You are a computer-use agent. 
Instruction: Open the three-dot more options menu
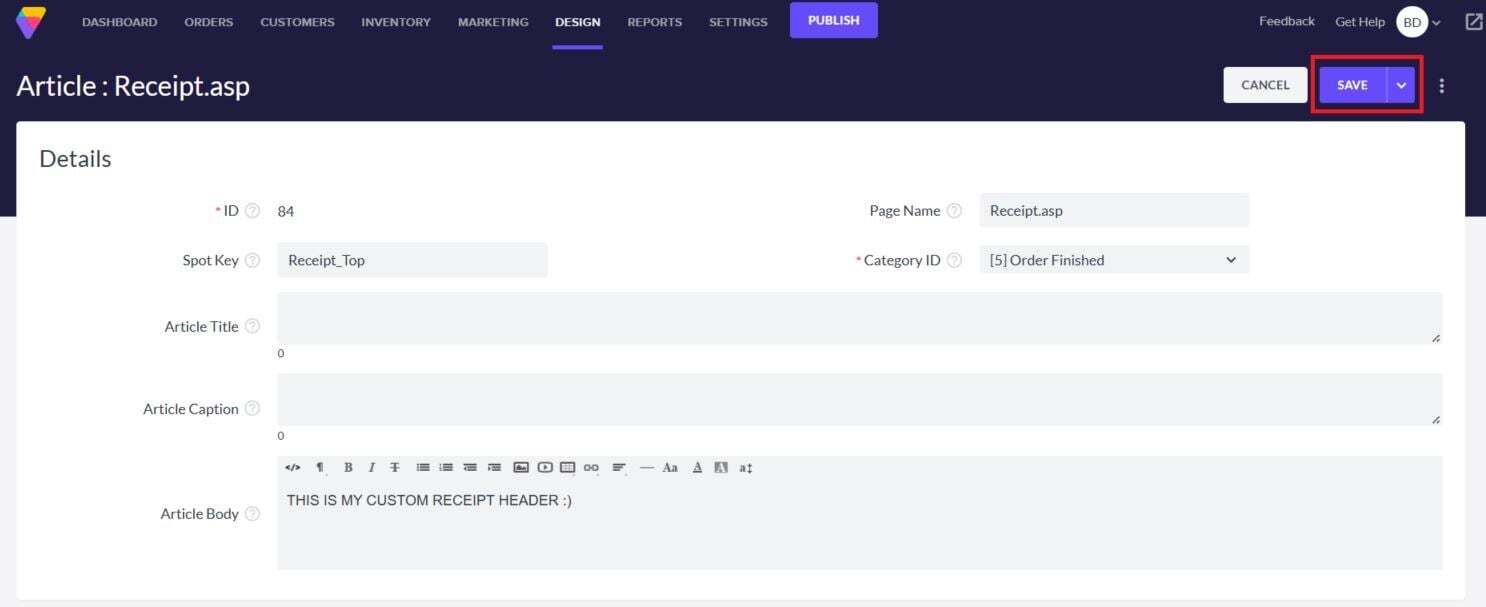1441,85
